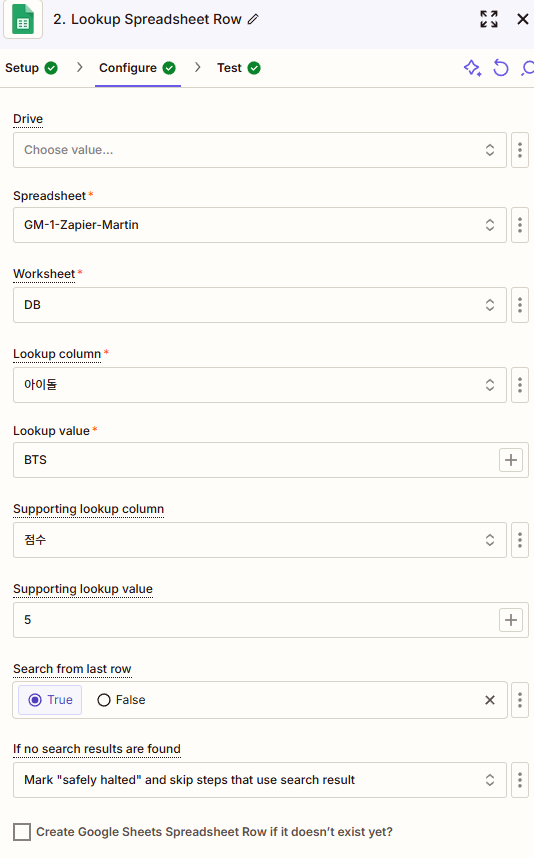Click the plus icon in Supporting lookup value
534x858 pixels.
511,620
